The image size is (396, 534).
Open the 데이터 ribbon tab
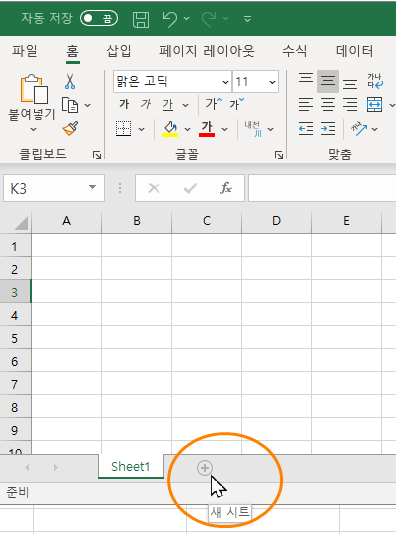(x=354, y=51)
